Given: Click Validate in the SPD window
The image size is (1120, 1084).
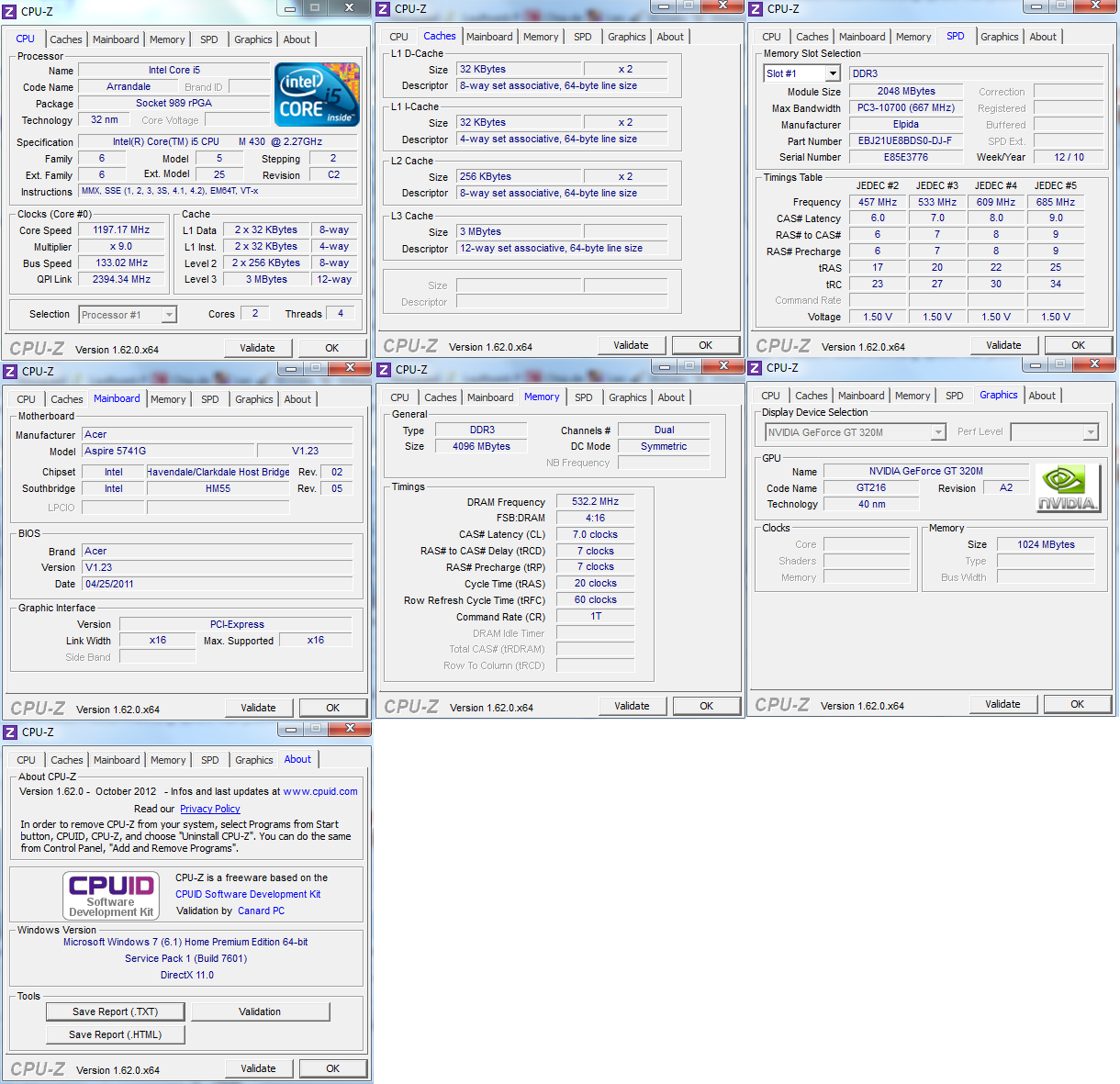Looking at the screenshot, I should click(1003, 345).
